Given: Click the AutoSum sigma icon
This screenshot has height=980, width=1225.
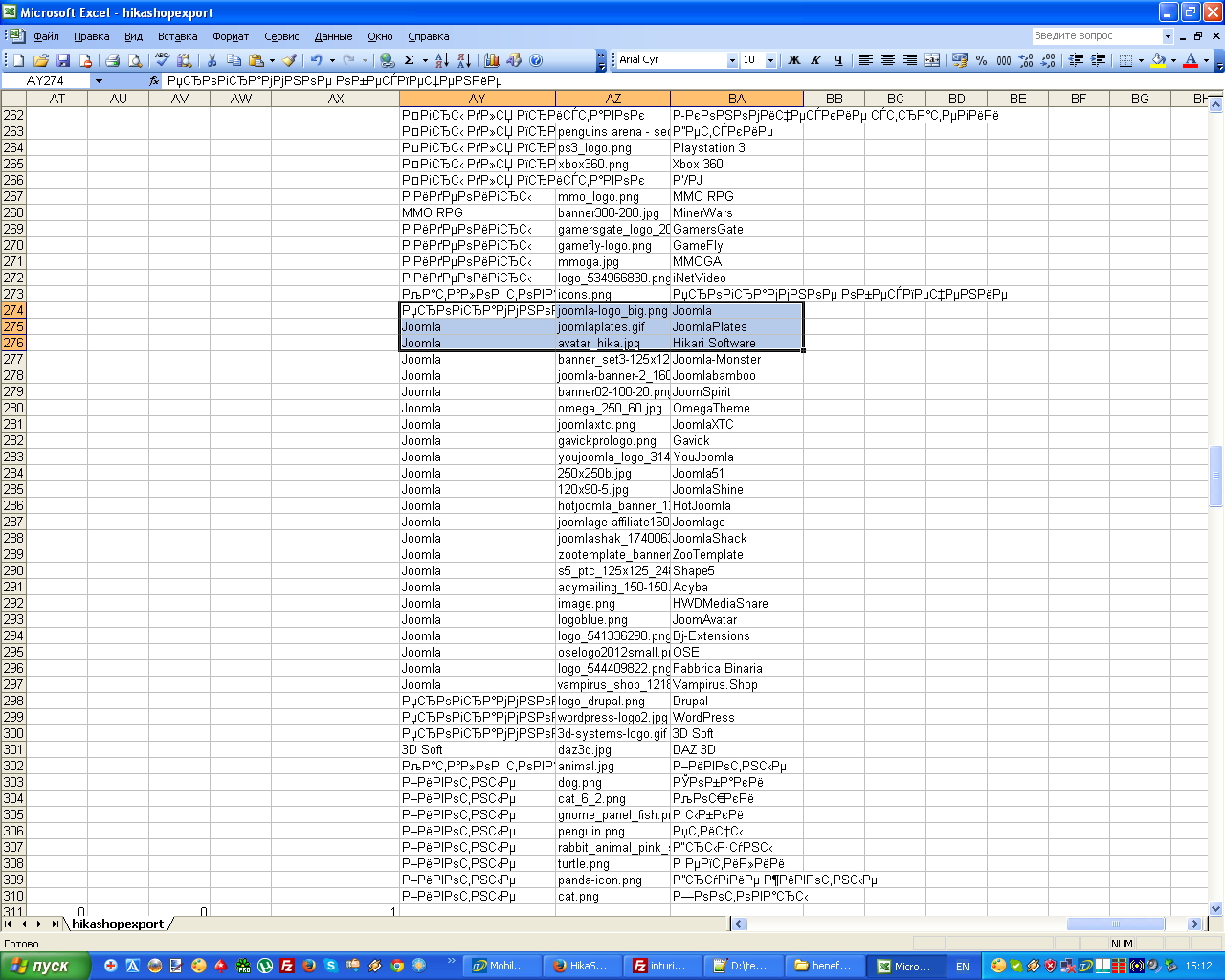Looking at the screenshot, I should pos(410,60).
